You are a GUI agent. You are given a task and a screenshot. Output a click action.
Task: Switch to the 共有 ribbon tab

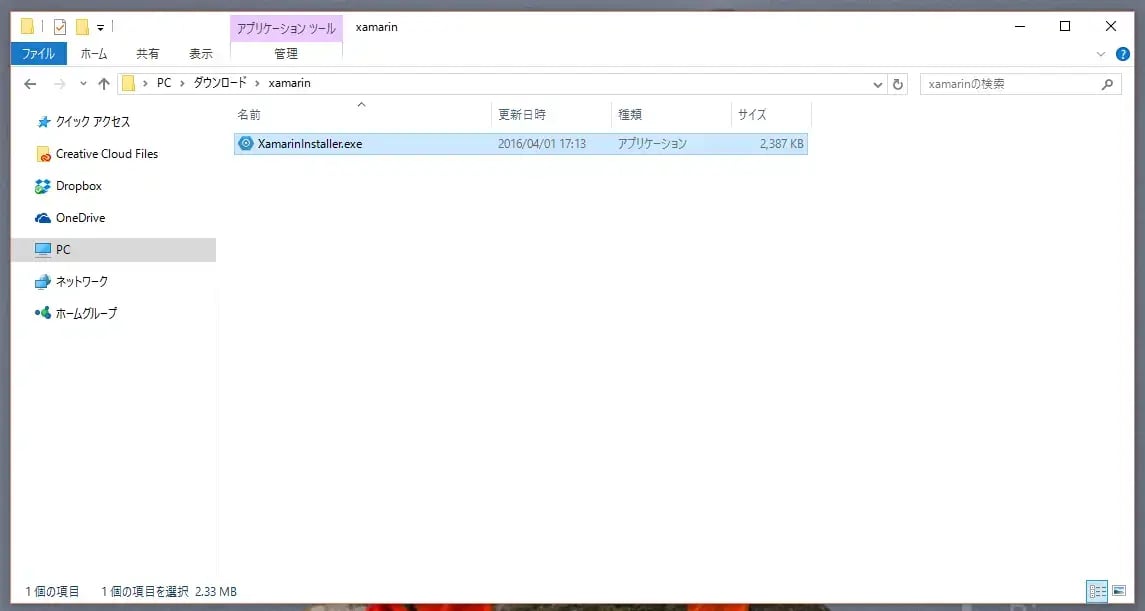click(148, 53)
